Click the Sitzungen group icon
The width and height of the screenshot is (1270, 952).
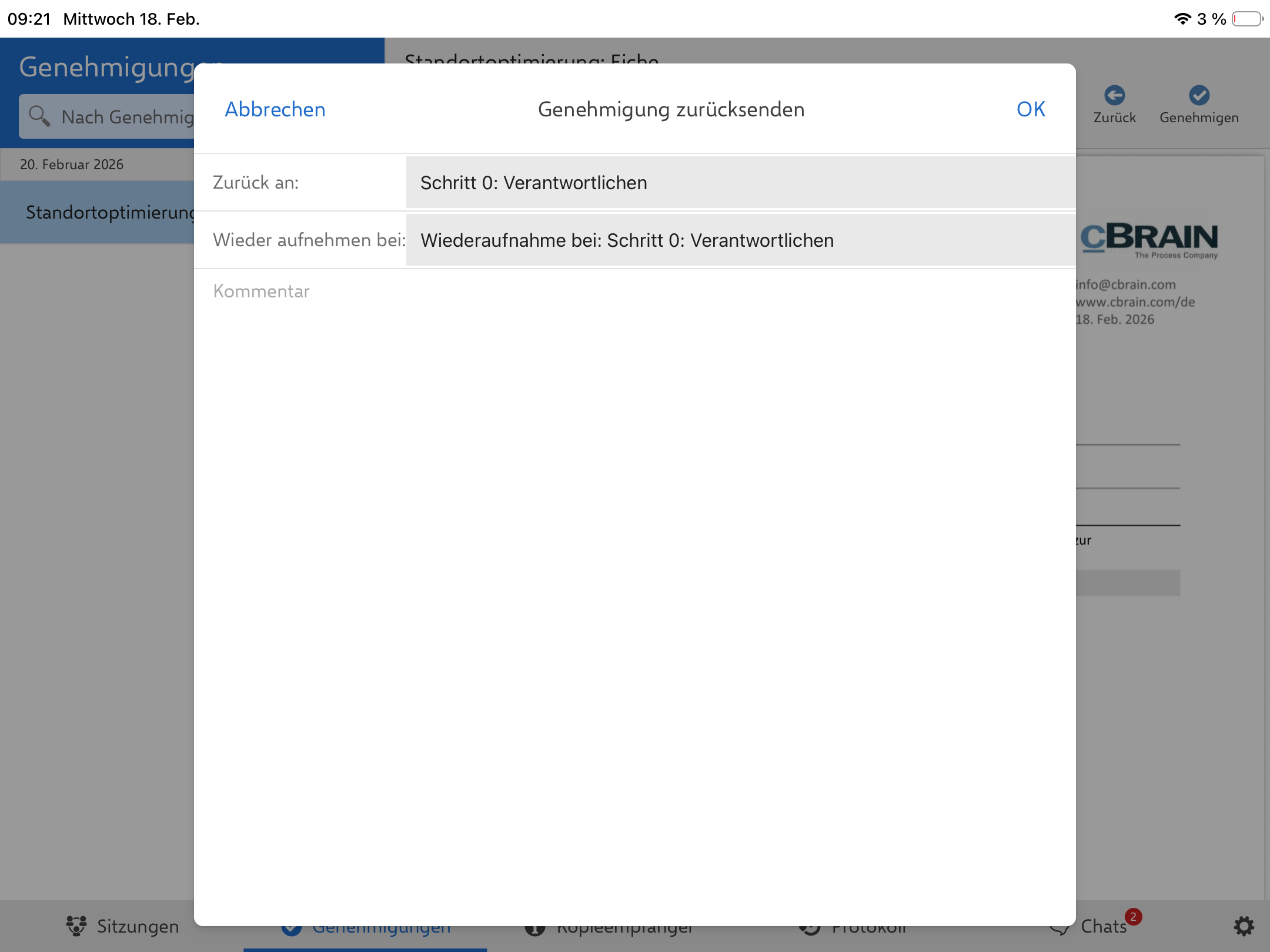(76, 926)
